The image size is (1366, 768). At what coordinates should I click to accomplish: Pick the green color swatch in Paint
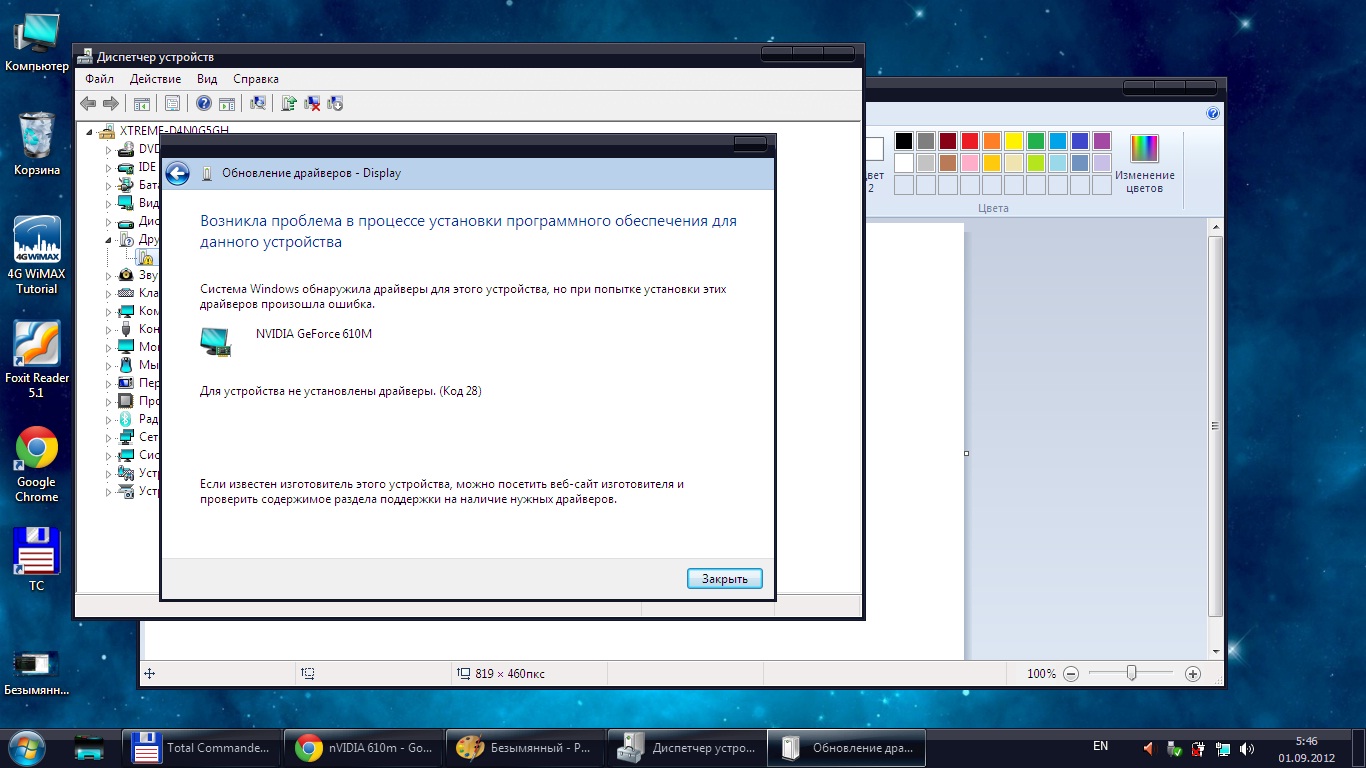(1036, 141)
